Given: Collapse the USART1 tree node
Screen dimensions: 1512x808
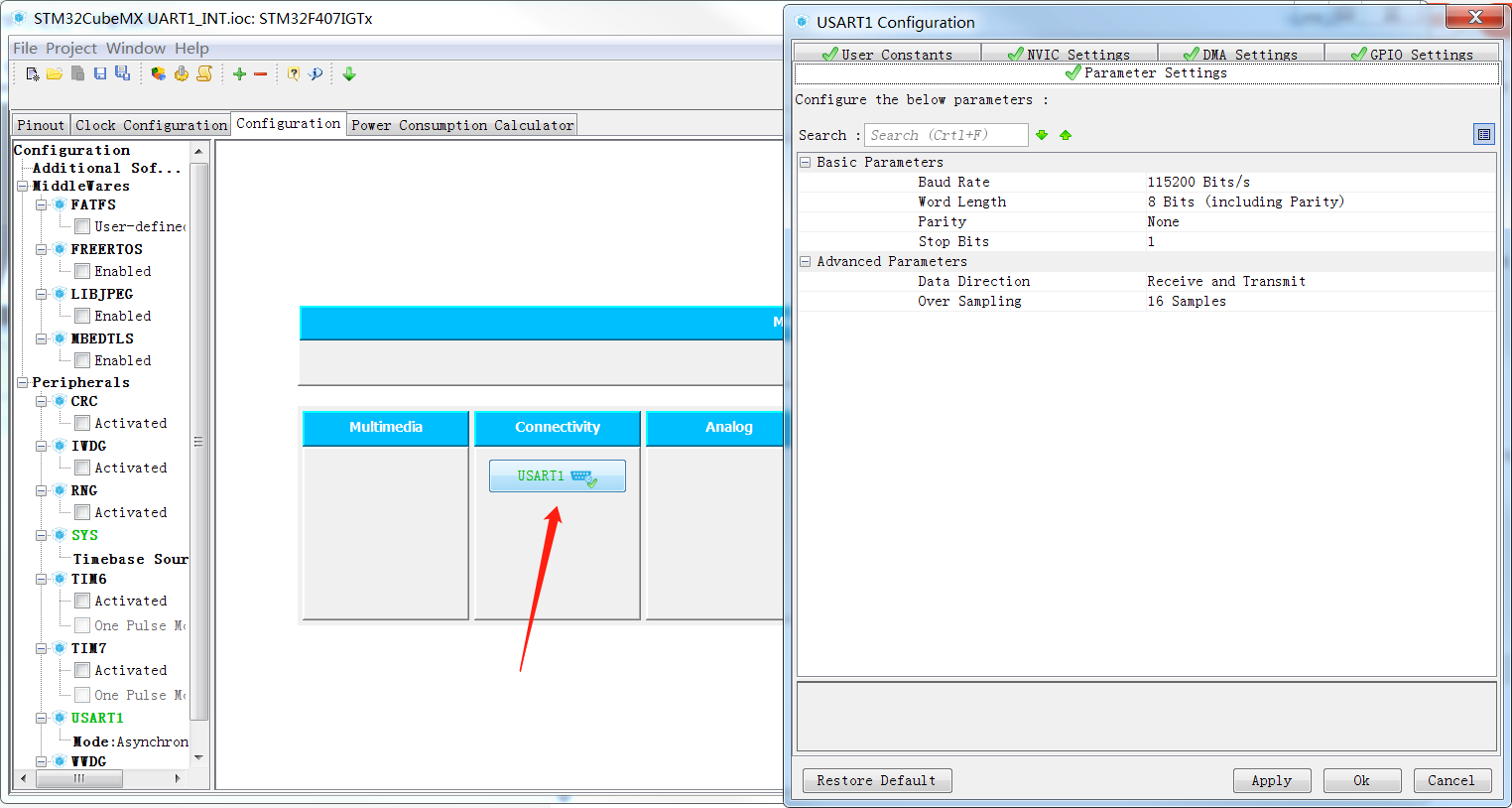Looking at the screenshot, I should click(42, 718).
